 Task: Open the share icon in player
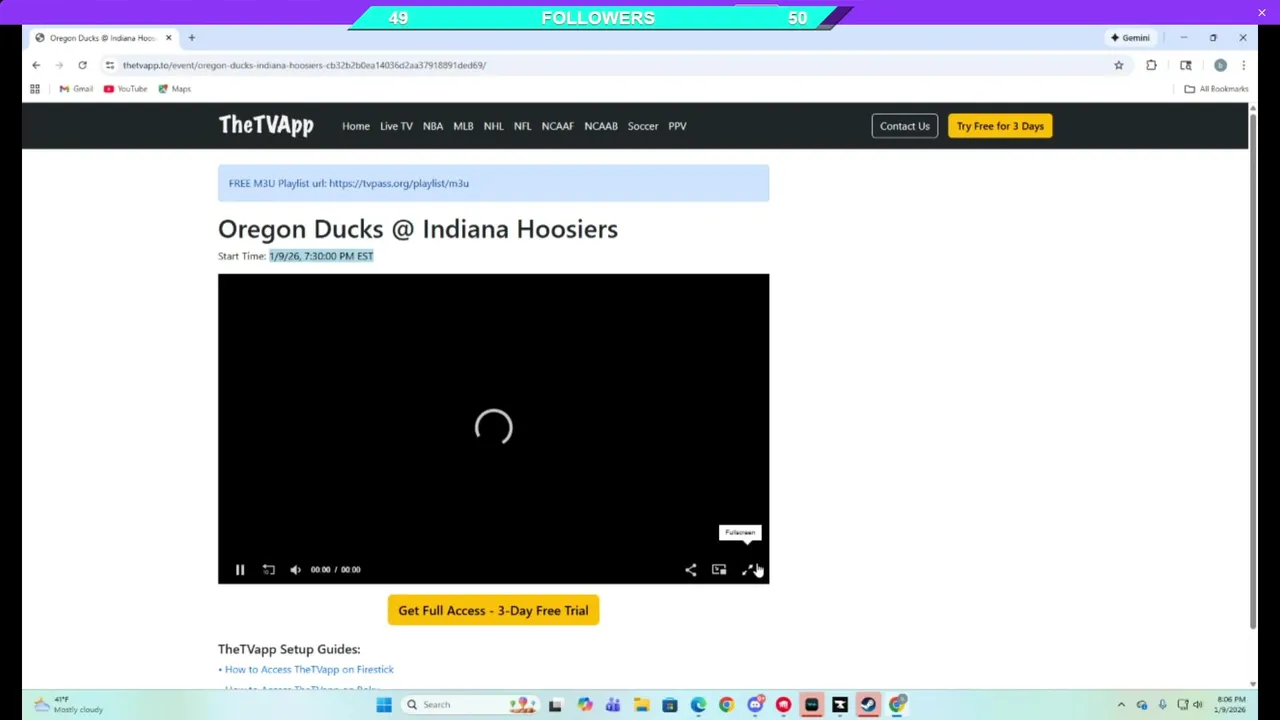pos(690,570)
